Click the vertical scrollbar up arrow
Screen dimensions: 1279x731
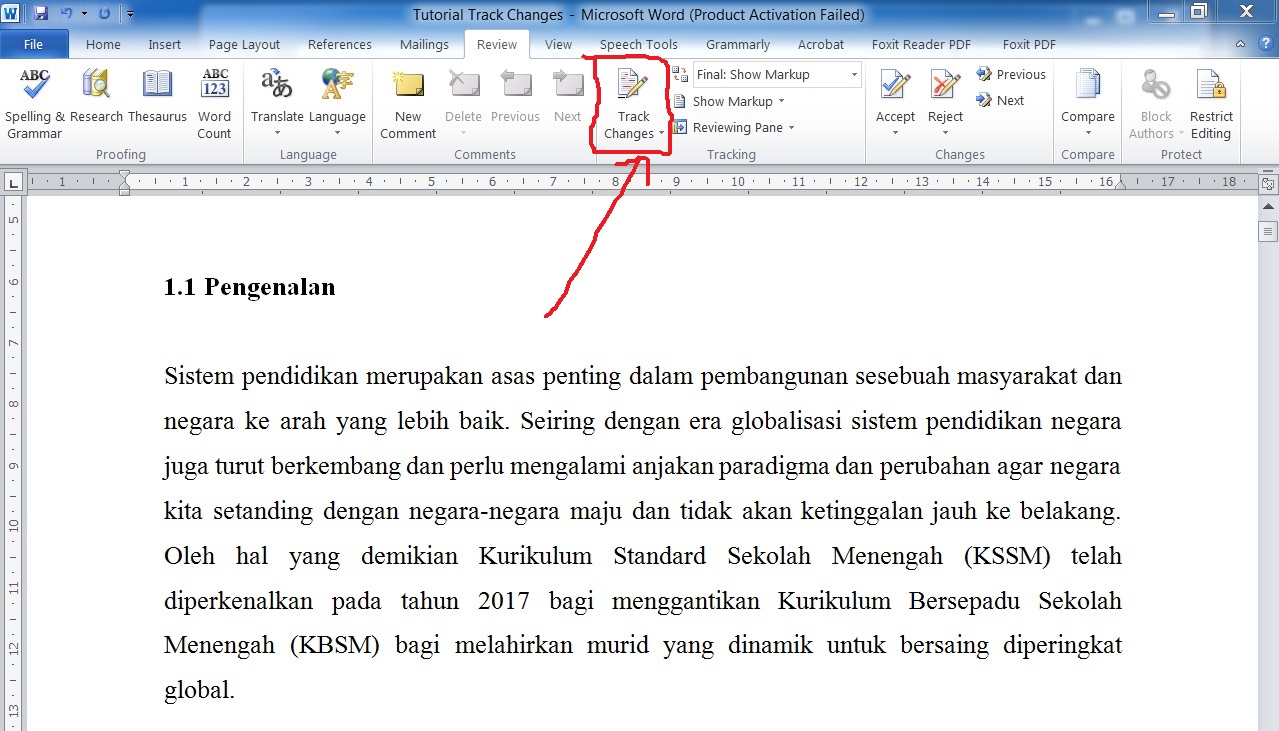1268,206
